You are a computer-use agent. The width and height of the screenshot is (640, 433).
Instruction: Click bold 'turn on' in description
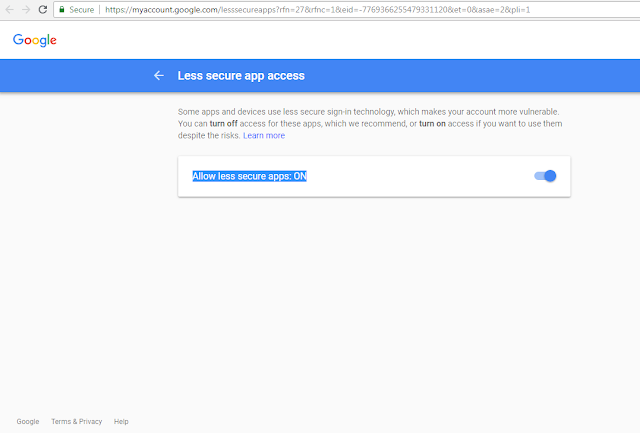click(432, 124)
